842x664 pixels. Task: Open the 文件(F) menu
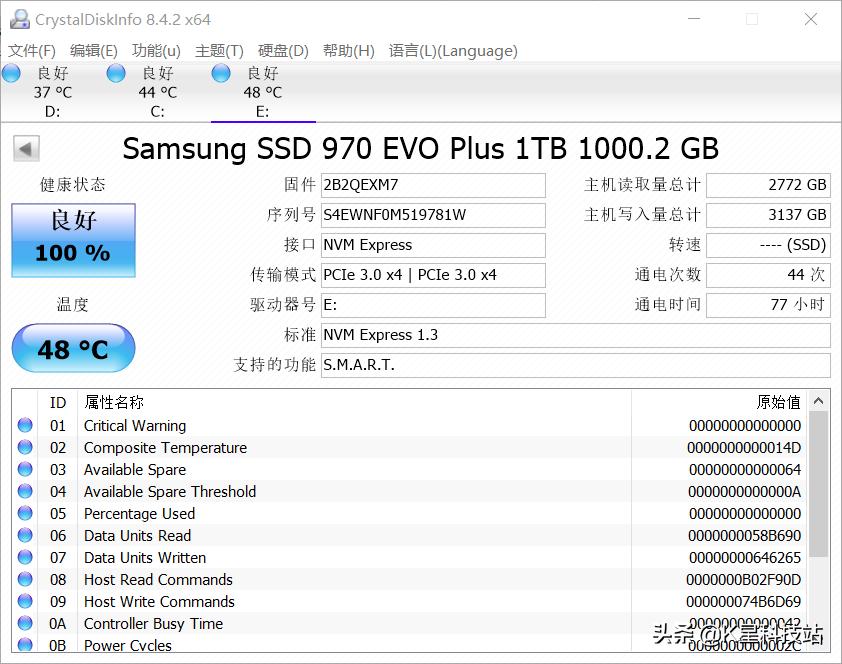[33, 50]
